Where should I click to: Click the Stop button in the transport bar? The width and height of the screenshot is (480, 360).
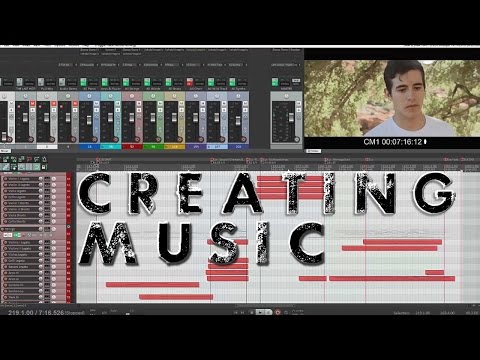(x=252, y=312)
